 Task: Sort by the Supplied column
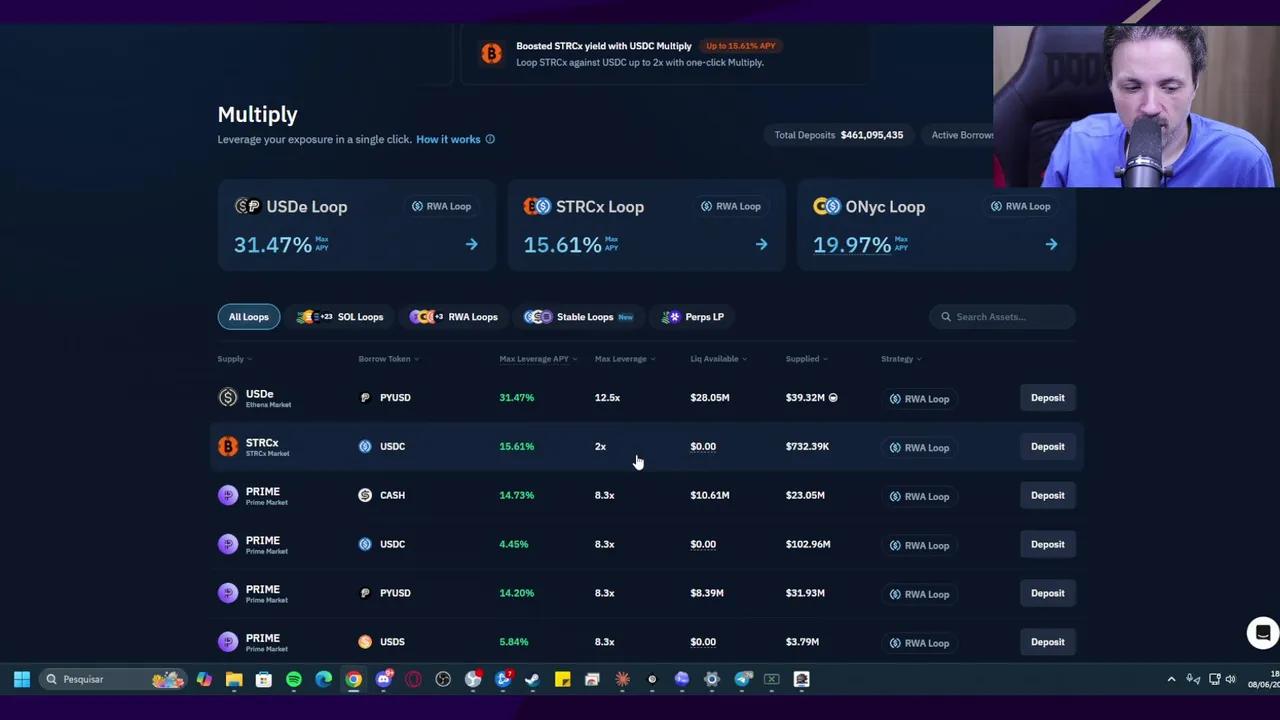pyautogui.click(x=807, y=359)
